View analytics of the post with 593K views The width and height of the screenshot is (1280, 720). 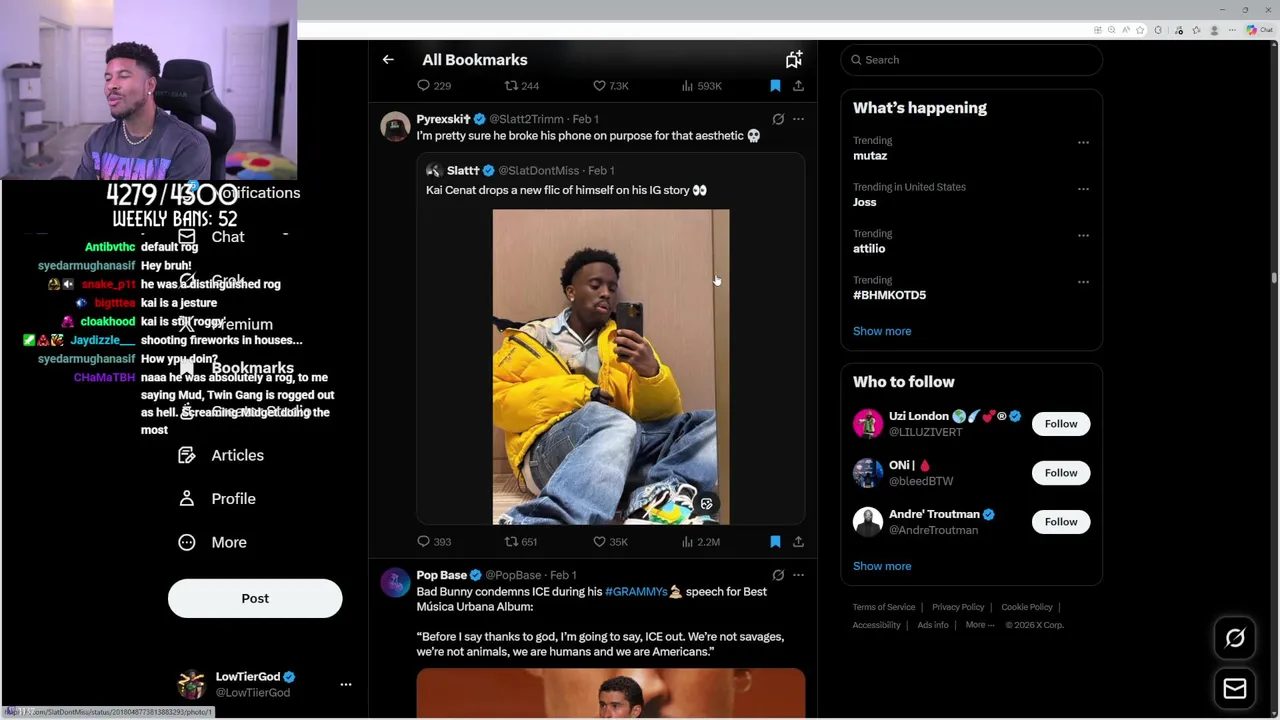pos(701,86)
